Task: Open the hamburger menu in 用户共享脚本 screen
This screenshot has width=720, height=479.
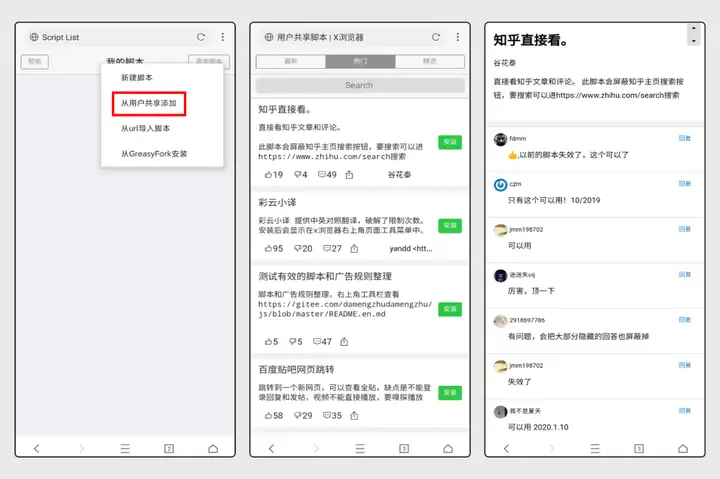Action: 360,448
